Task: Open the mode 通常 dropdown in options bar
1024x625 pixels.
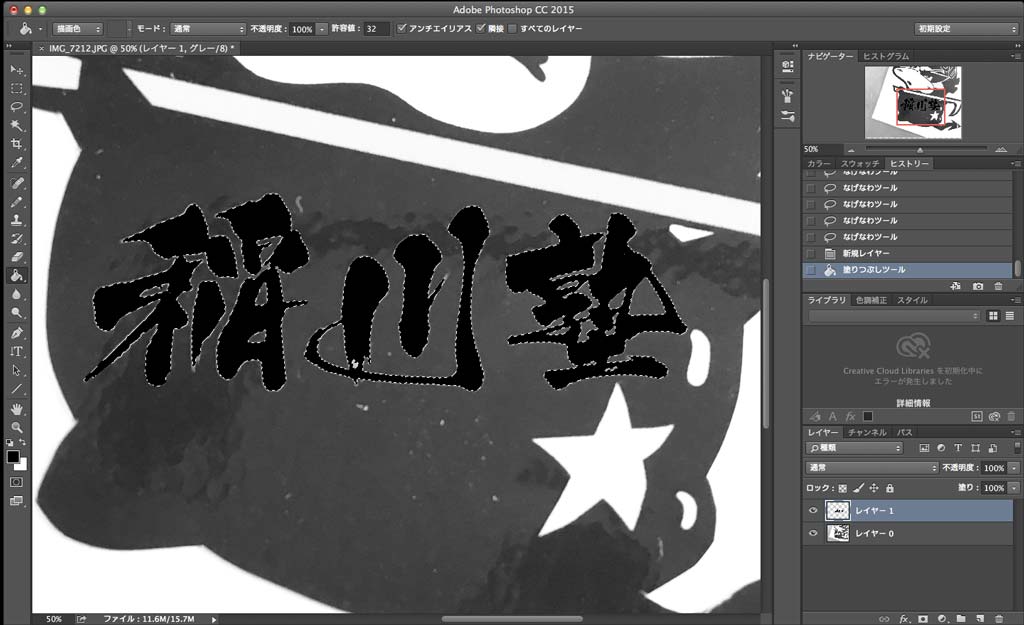Action: pyautogui.click(x=208, y=29)
